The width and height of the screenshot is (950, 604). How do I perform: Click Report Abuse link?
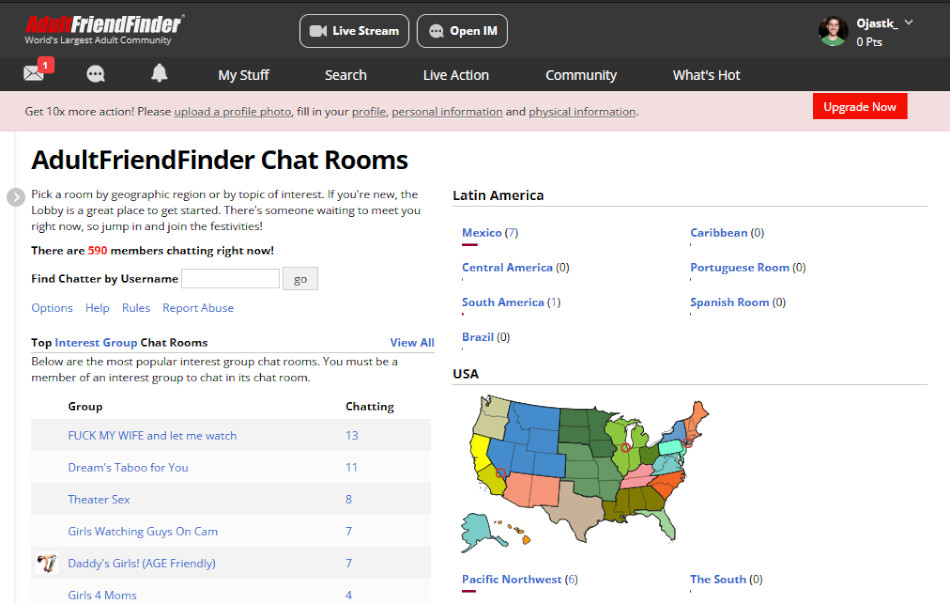(198, 308)
